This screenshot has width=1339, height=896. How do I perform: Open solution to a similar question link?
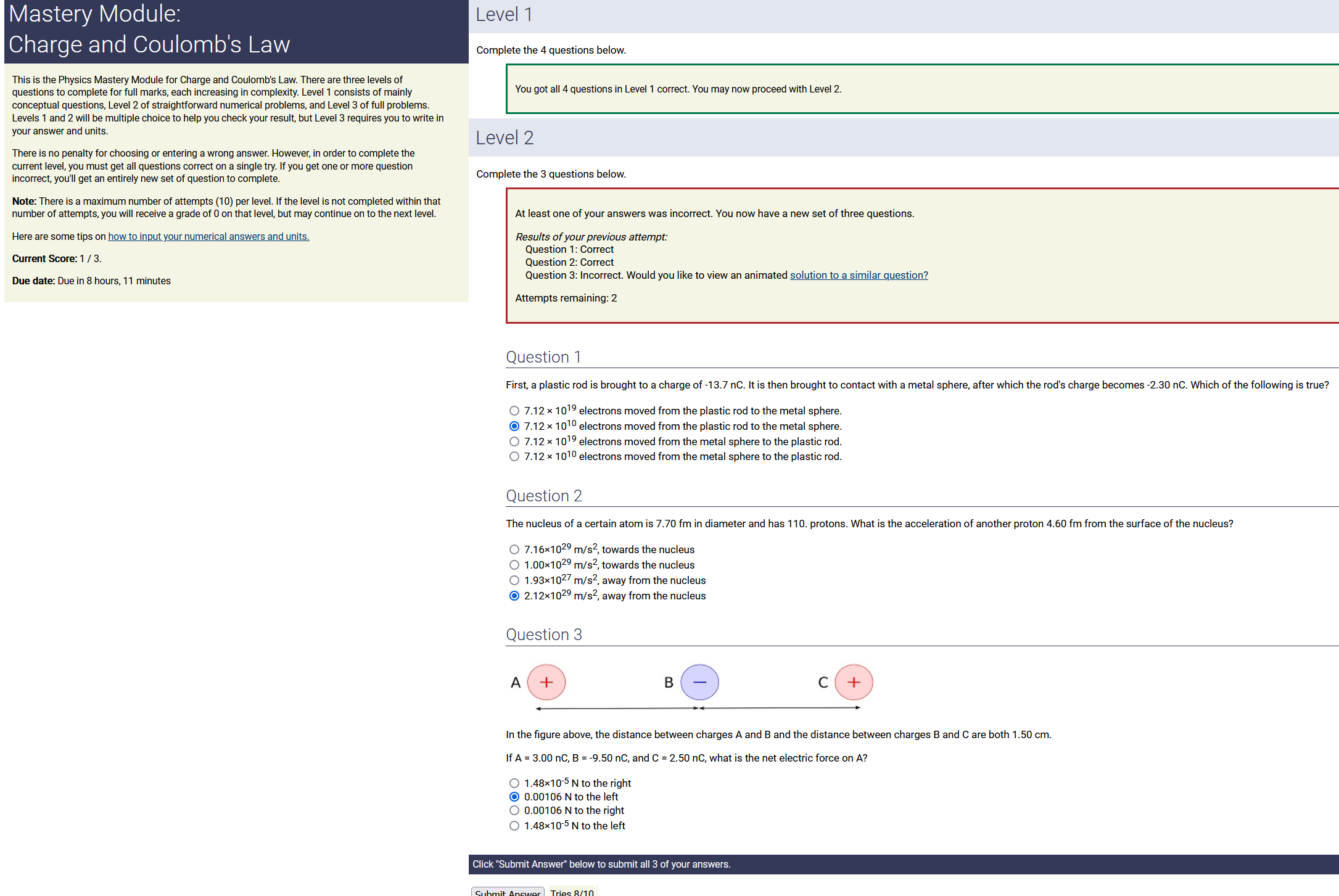click(859, 275)
